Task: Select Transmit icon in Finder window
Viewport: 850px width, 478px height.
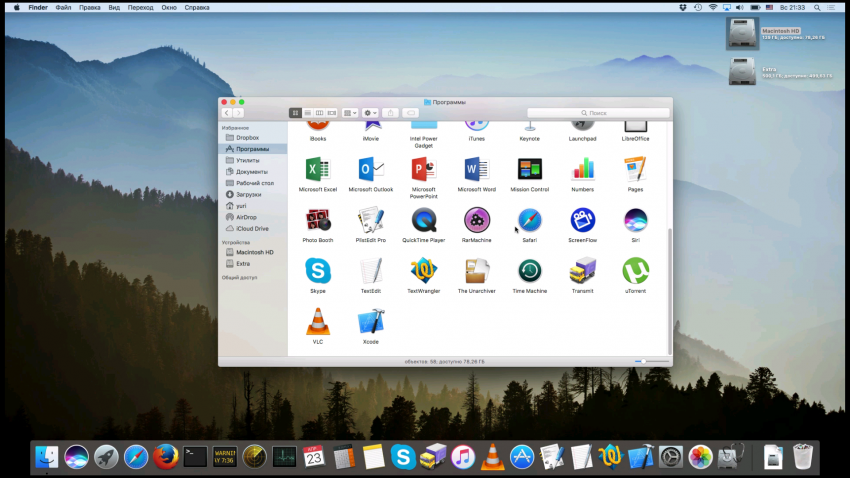Action: 583,271
